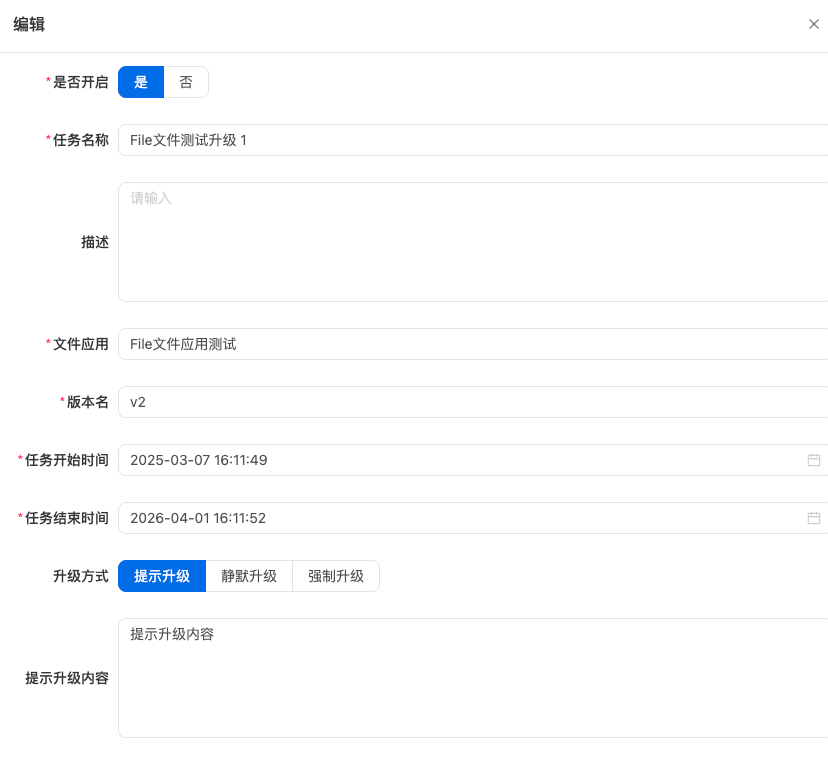Select 强制升级 upgrade mode
This screenshot has width=828, height=763.
point(336,576)
